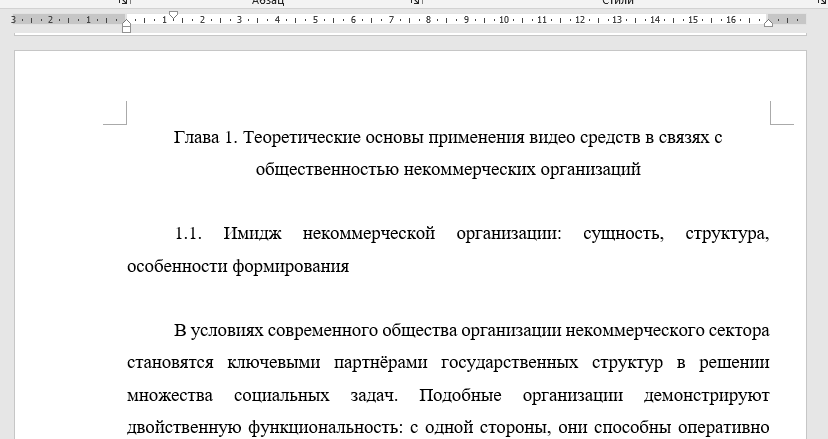Click the section number '1.1.'
The width and height of the screenshot is (828, 439).
pos(188,233)
